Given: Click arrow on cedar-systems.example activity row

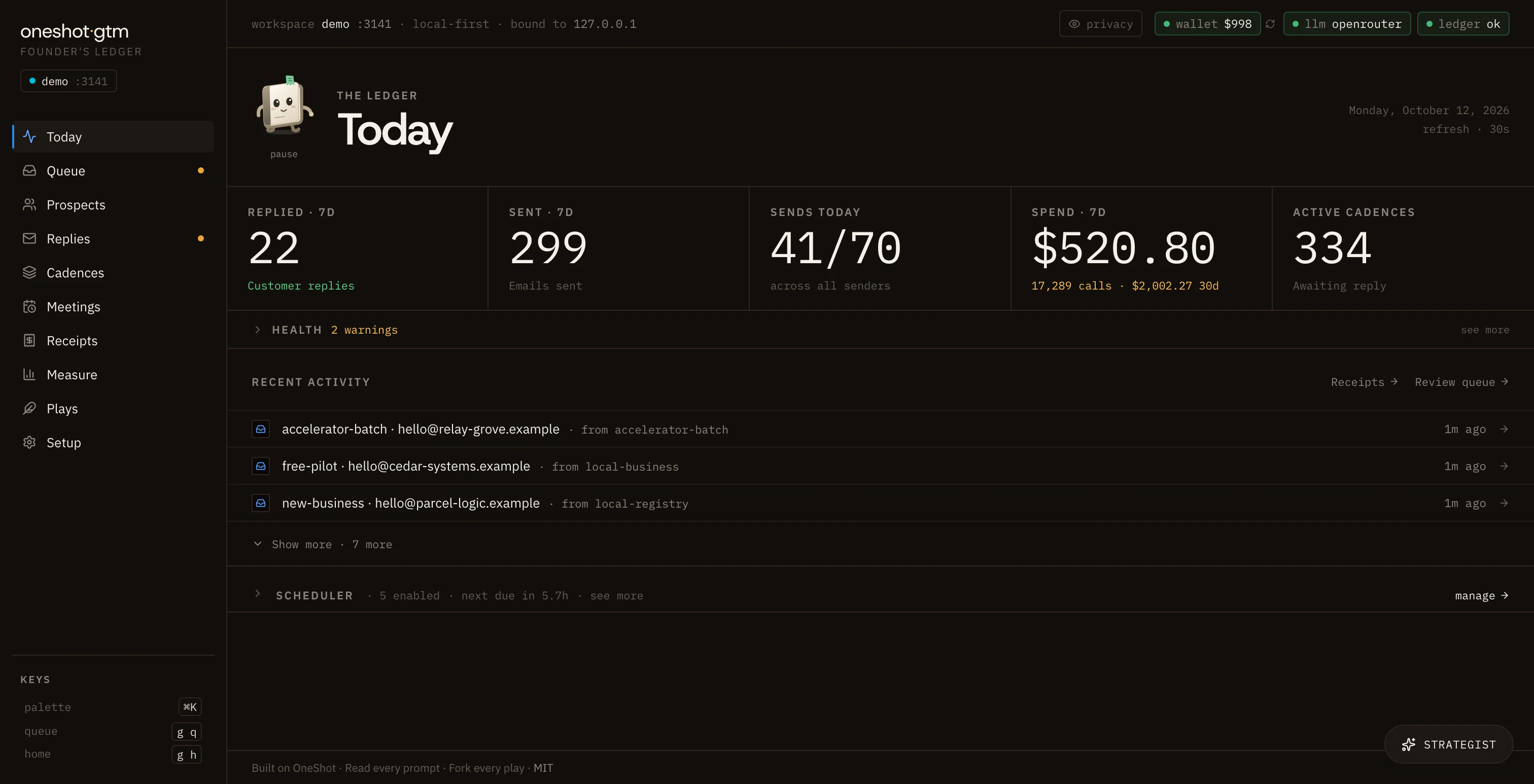Looking at the screenshot, I should click(x=1504, y=466).
